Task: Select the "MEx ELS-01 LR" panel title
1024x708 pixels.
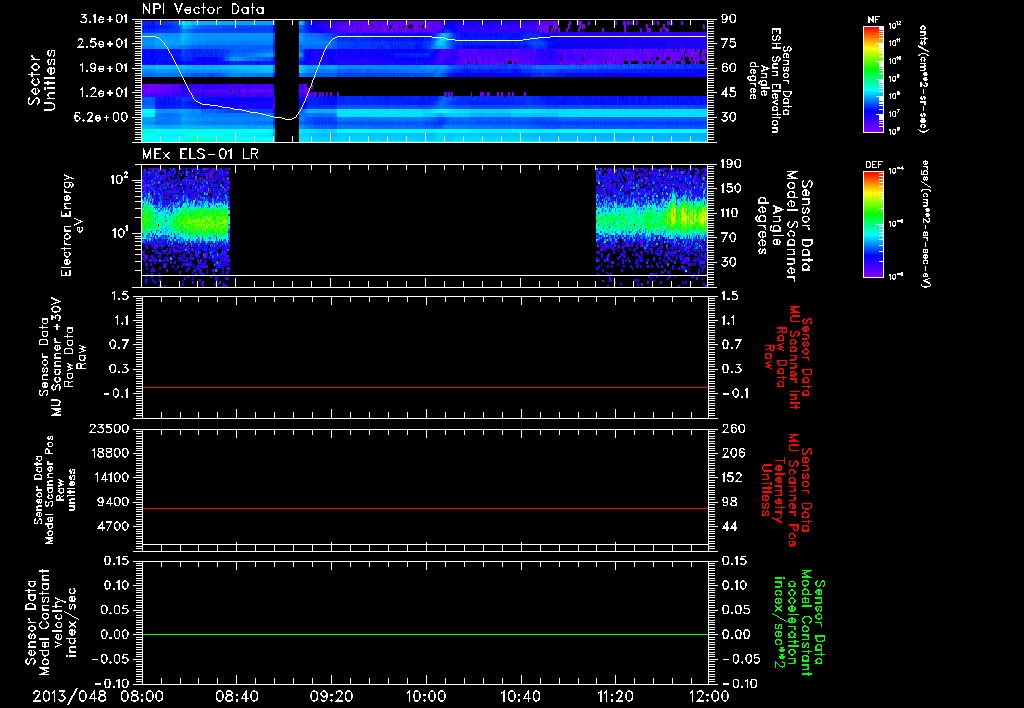Action: pos(198,154)
